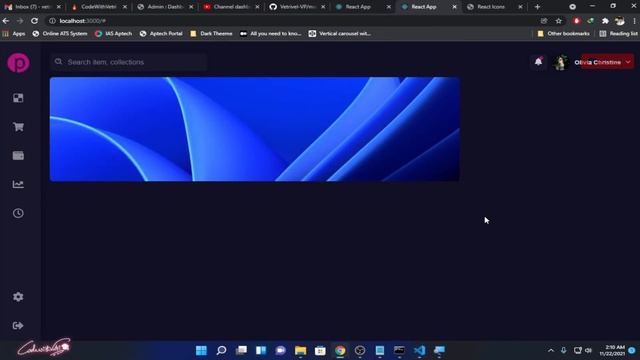Click the pink 'p' app logo
Screen dimensions: 640x360
click(x=18, y=63)
